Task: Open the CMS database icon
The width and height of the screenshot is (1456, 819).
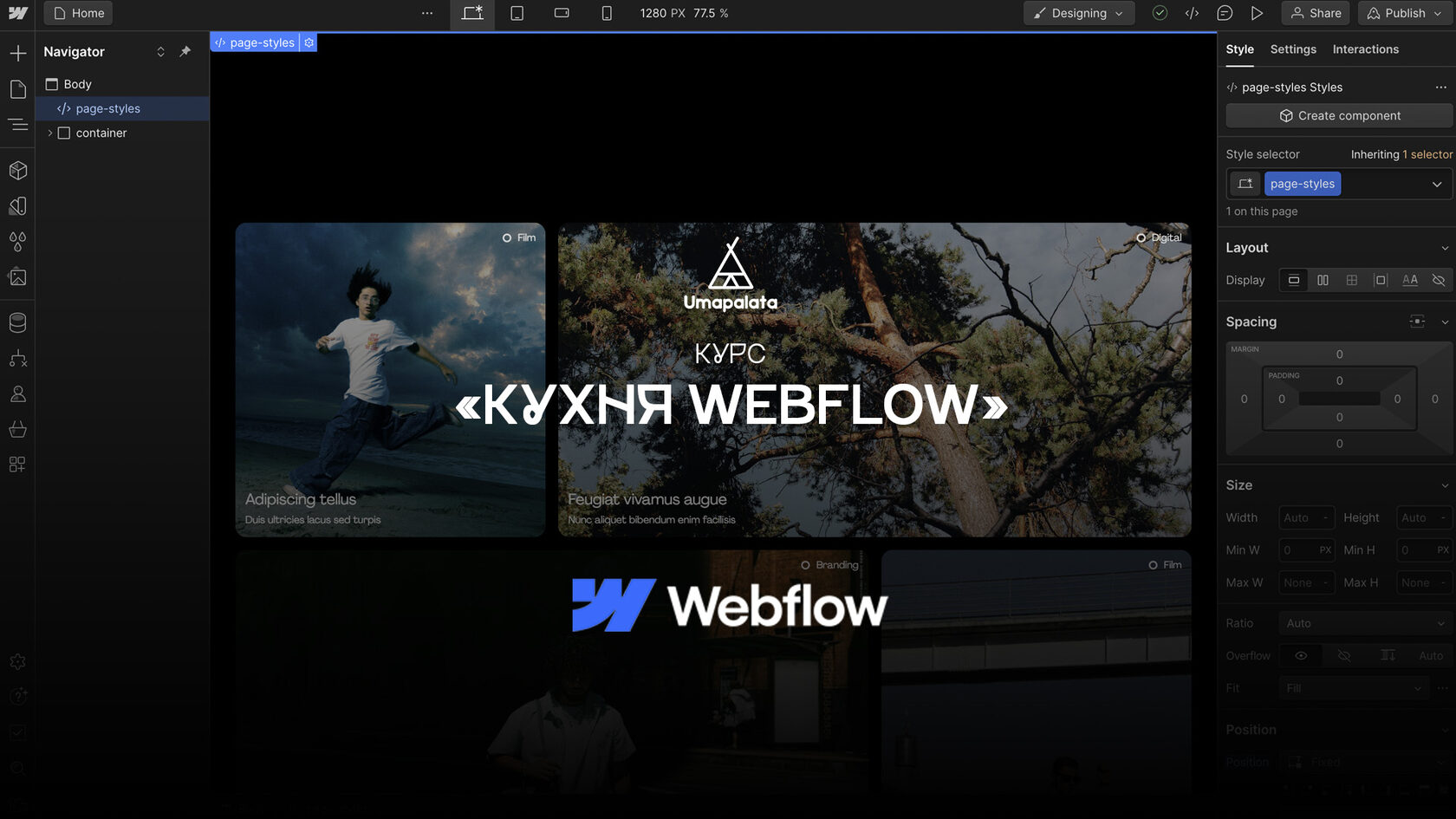Action: pos(17,322)
